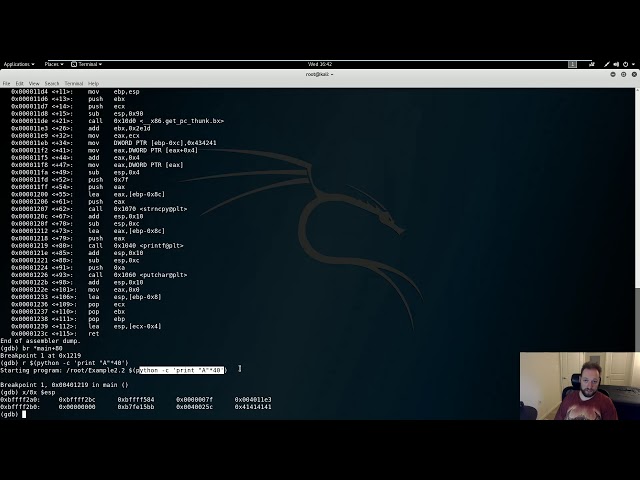Open the View menu in the terminal
The width and height of the screenshot is (640, 480).
point(34,83)
